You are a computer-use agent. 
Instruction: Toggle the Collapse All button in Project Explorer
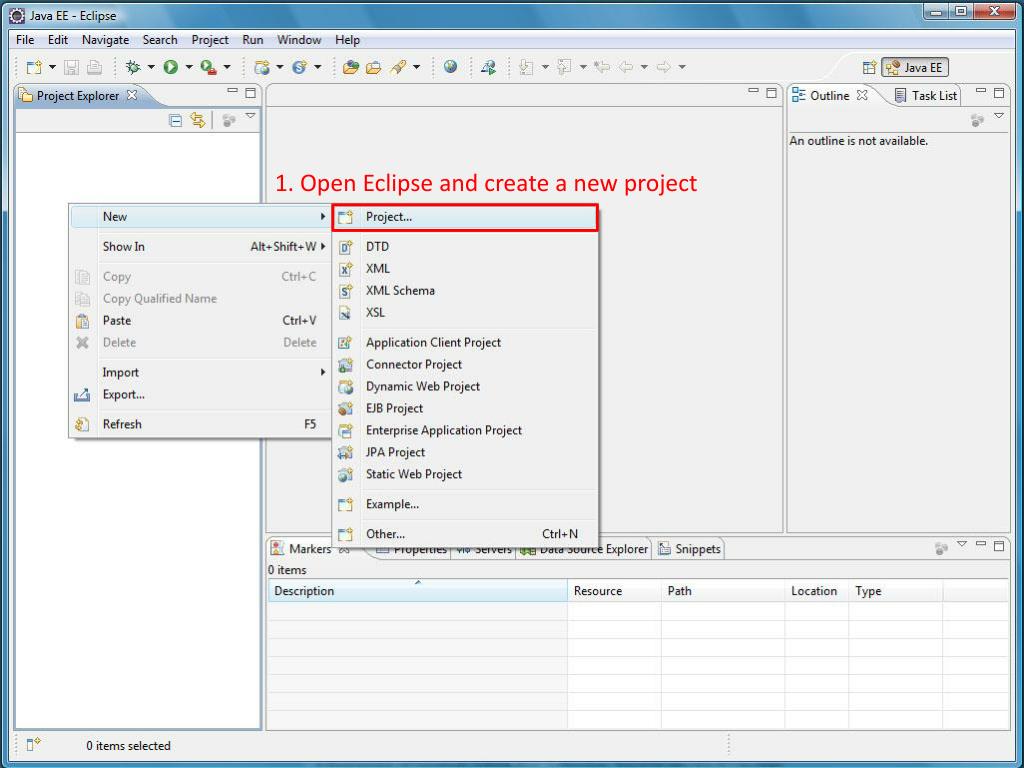pyautogui.click(x=175, y=119)
